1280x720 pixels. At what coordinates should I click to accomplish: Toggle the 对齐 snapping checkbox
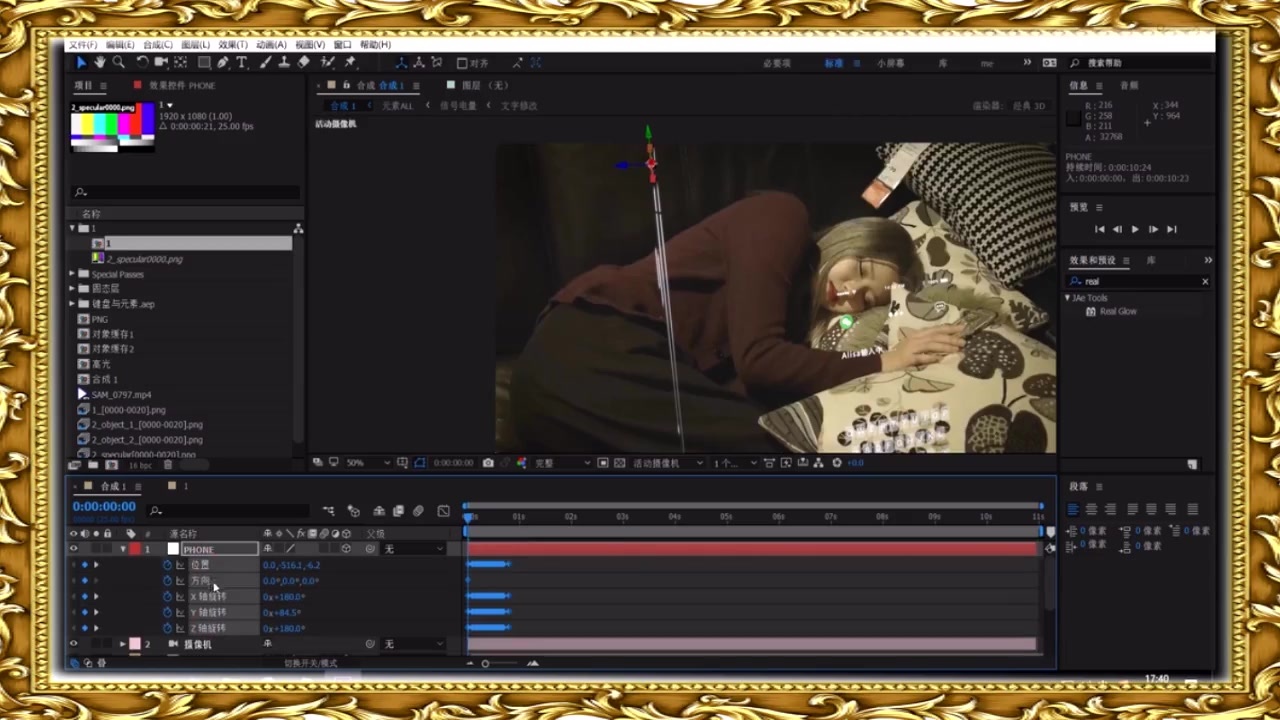462,63
